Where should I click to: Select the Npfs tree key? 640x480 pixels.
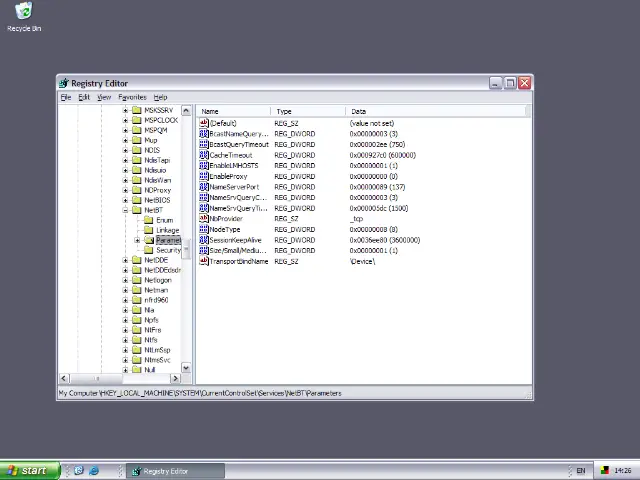click(151, 320)
